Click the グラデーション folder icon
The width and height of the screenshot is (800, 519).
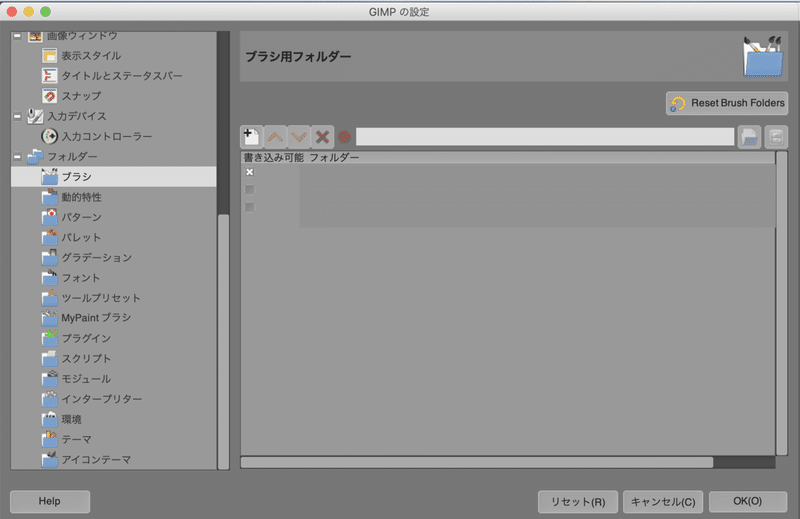49,257
